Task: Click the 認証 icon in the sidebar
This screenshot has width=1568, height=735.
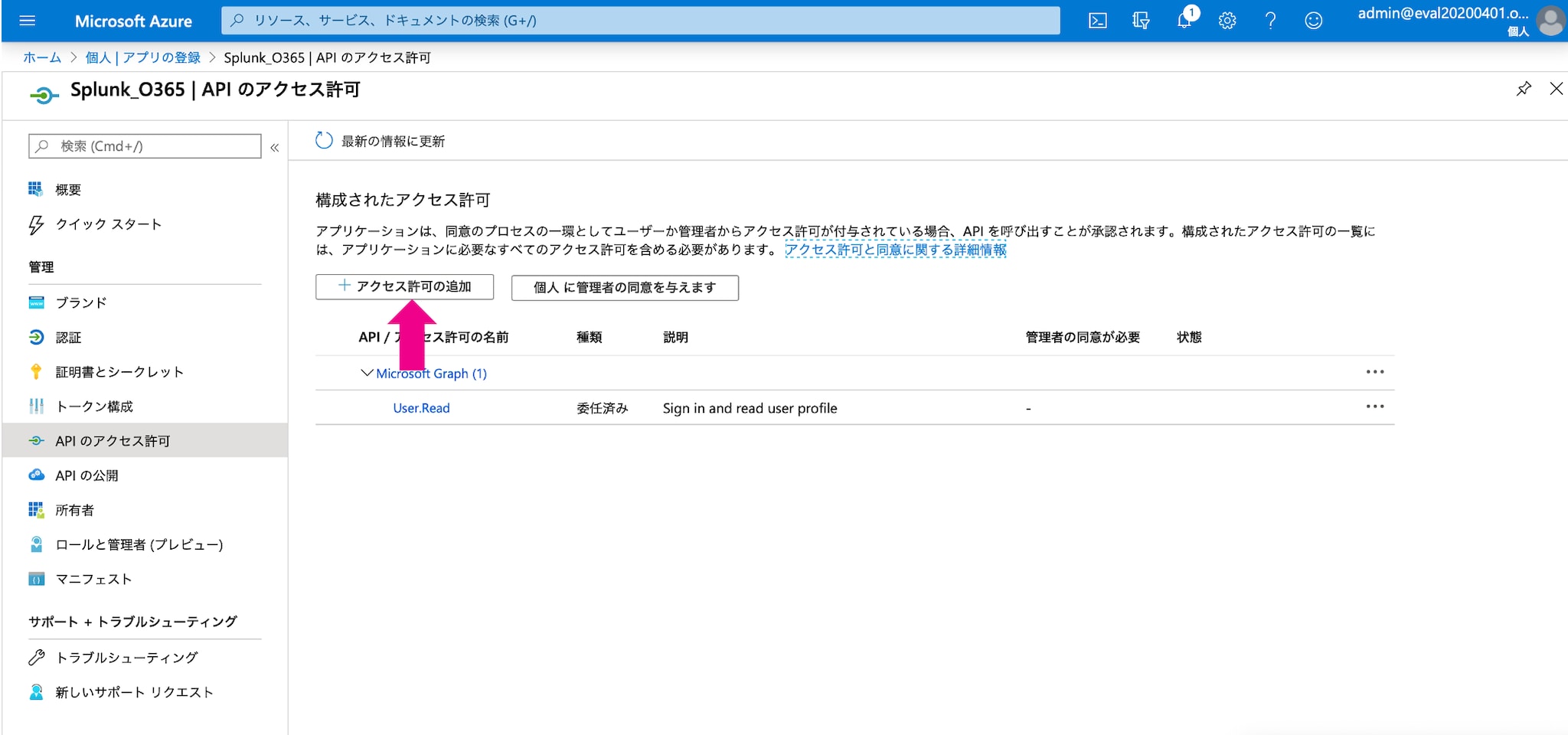Action: (x=36, y=337)
